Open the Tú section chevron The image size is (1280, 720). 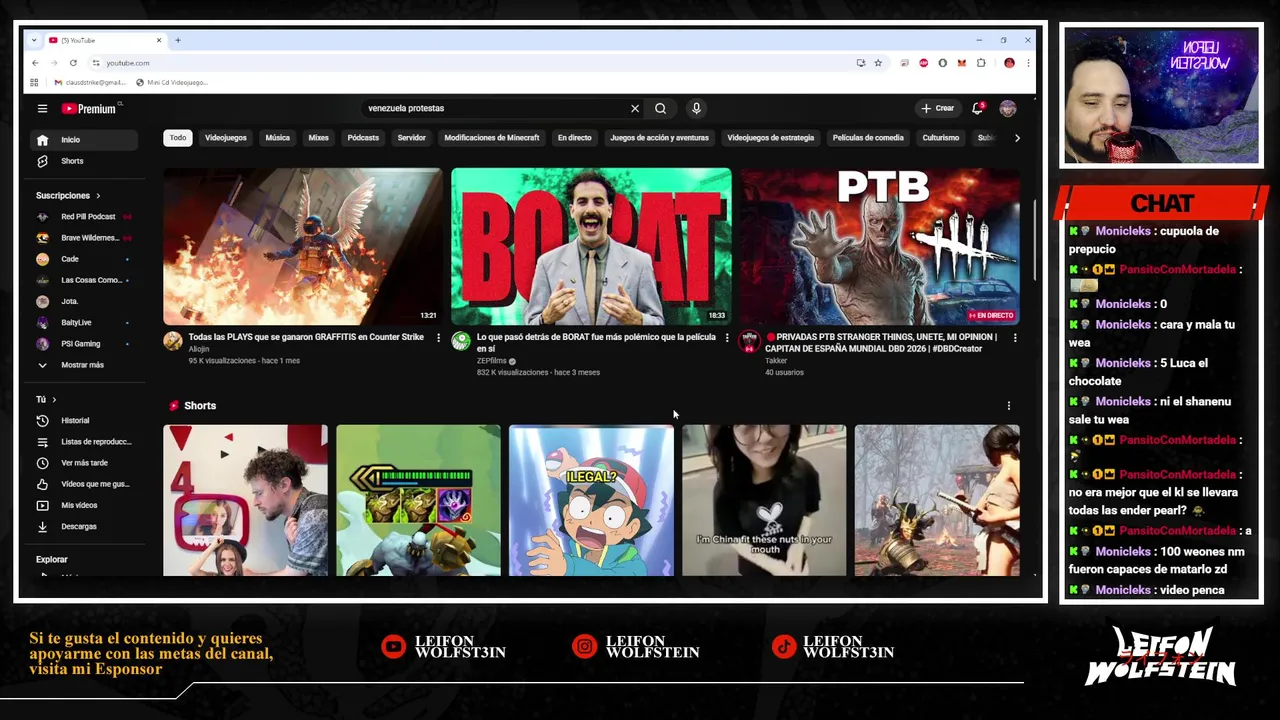click(54, 400)
